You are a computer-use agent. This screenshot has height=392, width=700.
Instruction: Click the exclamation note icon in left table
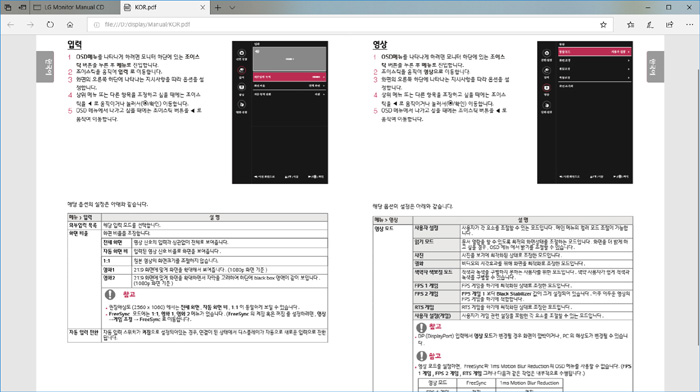point(110,295)
